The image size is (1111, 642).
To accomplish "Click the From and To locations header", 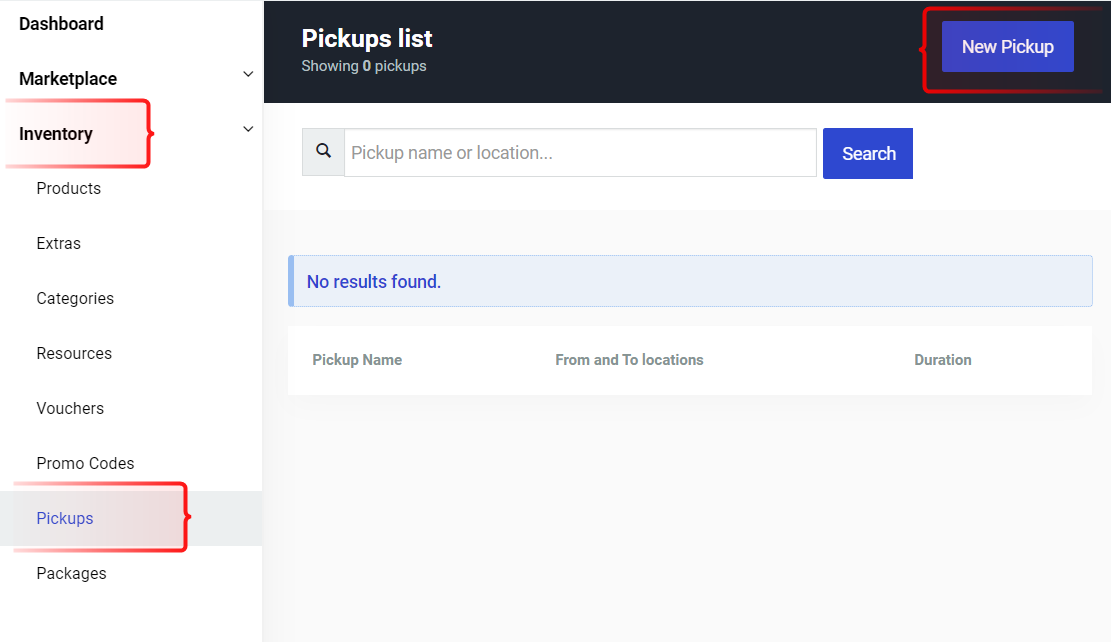I will pyautogui.click(x=629, y=360).
